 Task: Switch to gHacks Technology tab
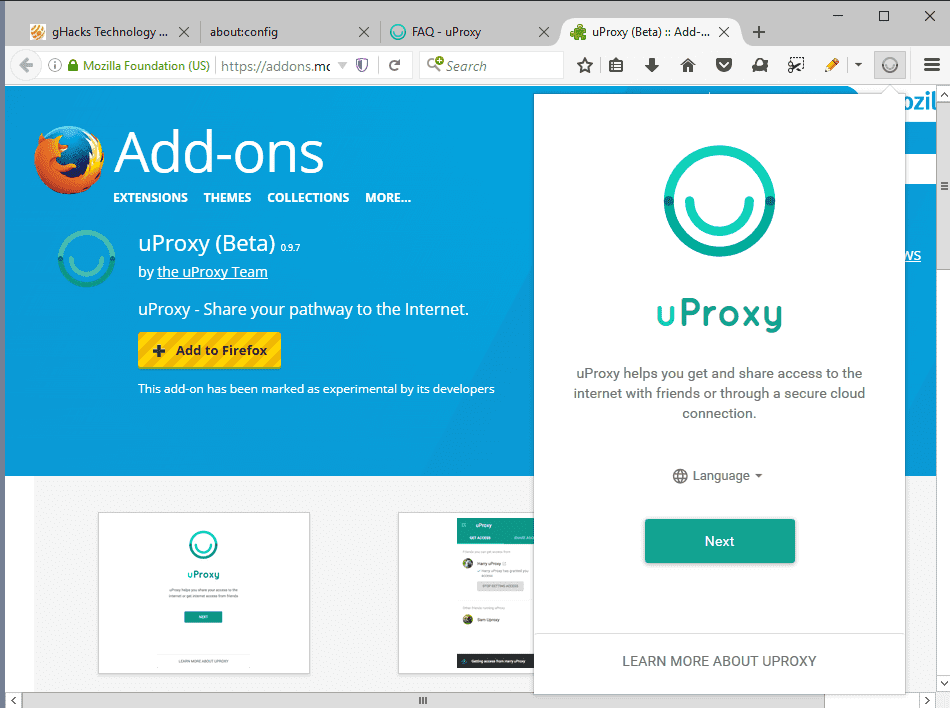click(110, 32)
